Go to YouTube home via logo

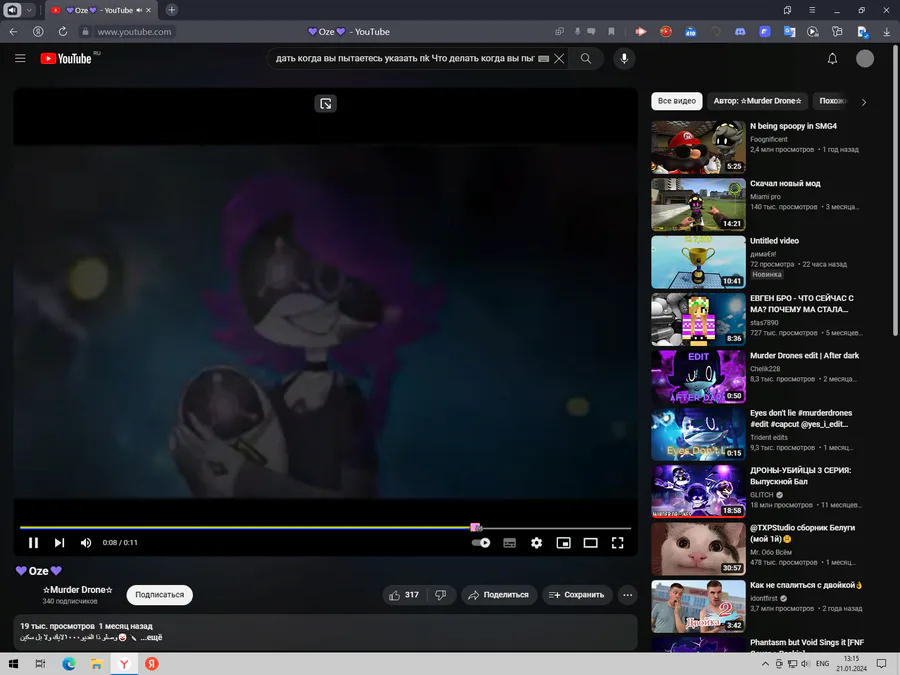click(x=66, y=59)
